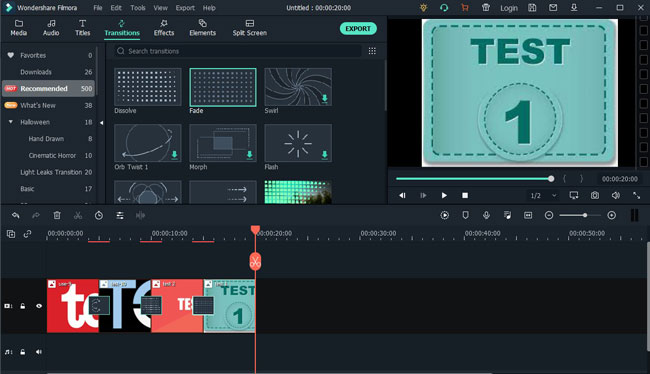Select the Favorites category
This screenshot has height=374, width=650.
pos(49,55)
